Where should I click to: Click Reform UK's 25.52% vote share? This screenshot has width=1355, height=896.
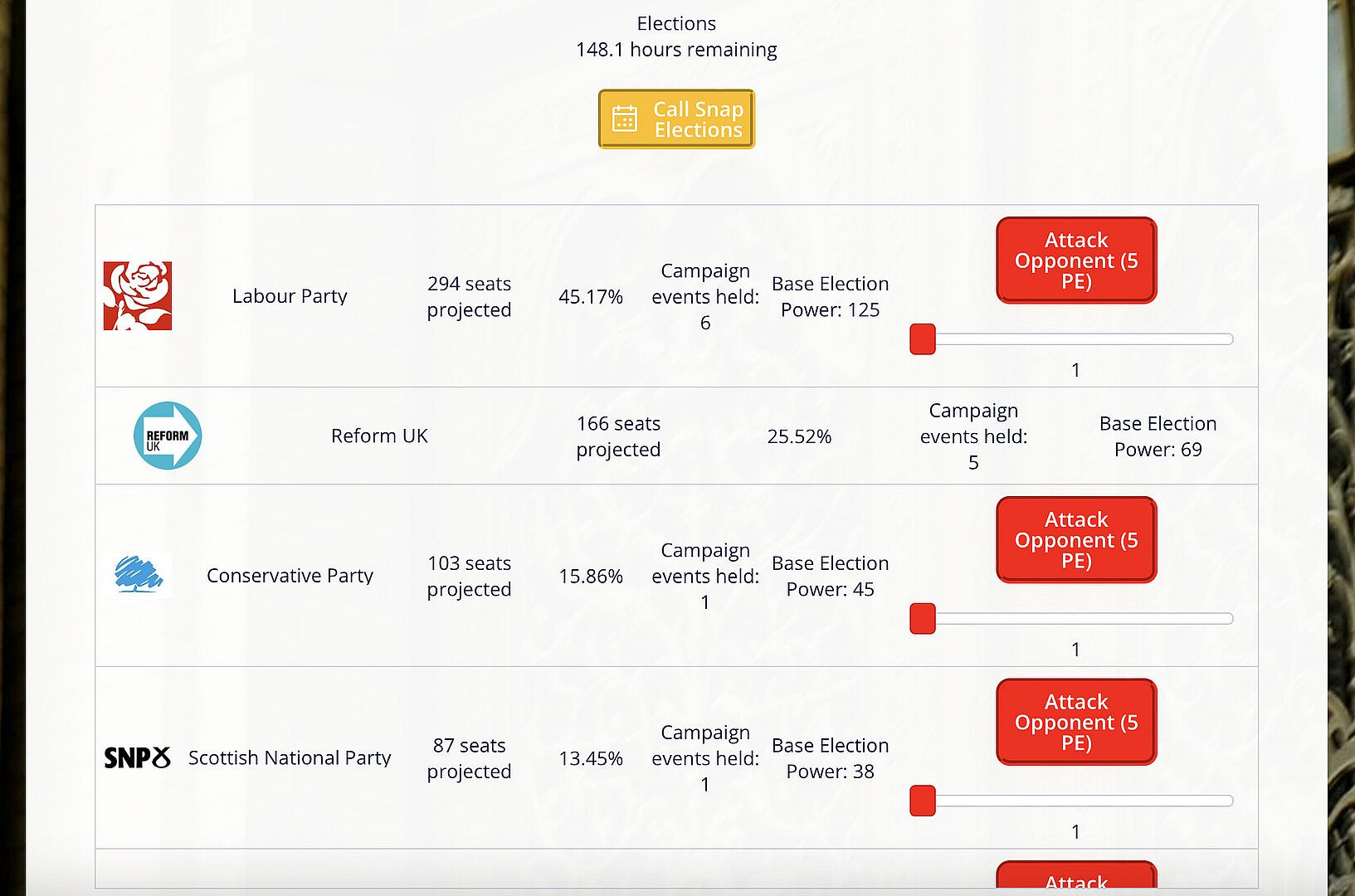tap(799, 436)
